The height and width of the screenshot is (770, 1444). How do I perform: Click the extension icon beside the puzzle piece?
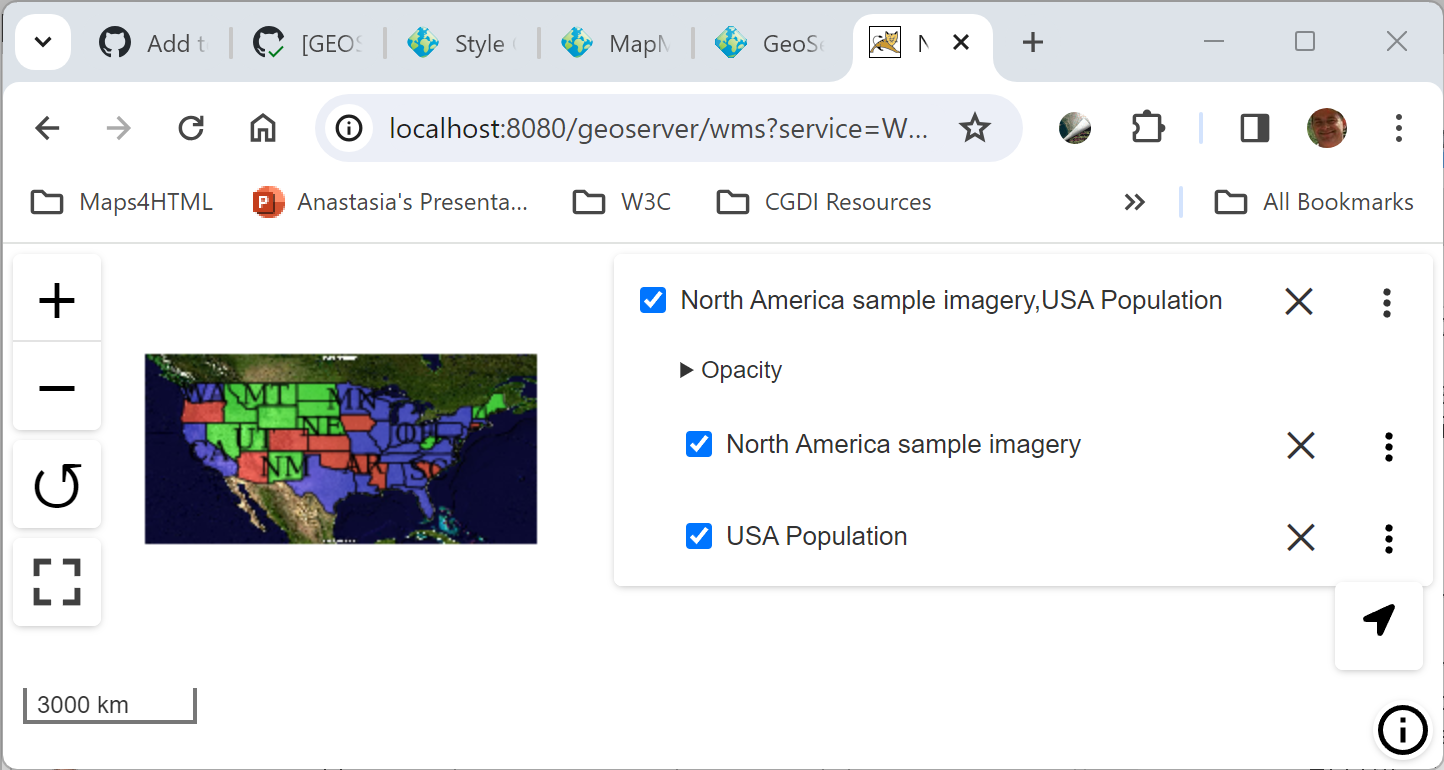[x=1075, y=128]
